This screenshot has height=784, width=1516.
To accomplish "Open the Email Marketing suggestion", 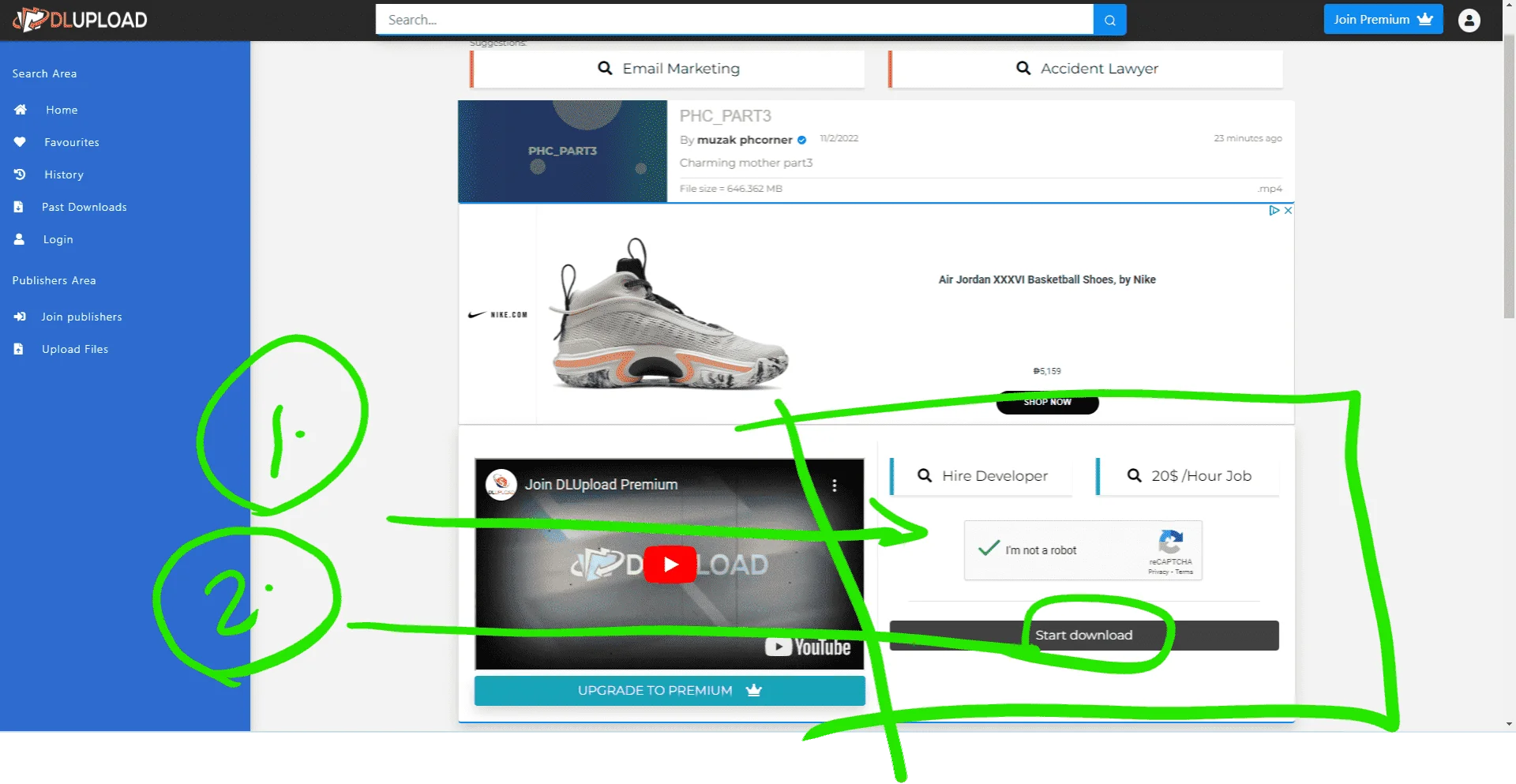I will pyautogui.click(x=668, y=69).
